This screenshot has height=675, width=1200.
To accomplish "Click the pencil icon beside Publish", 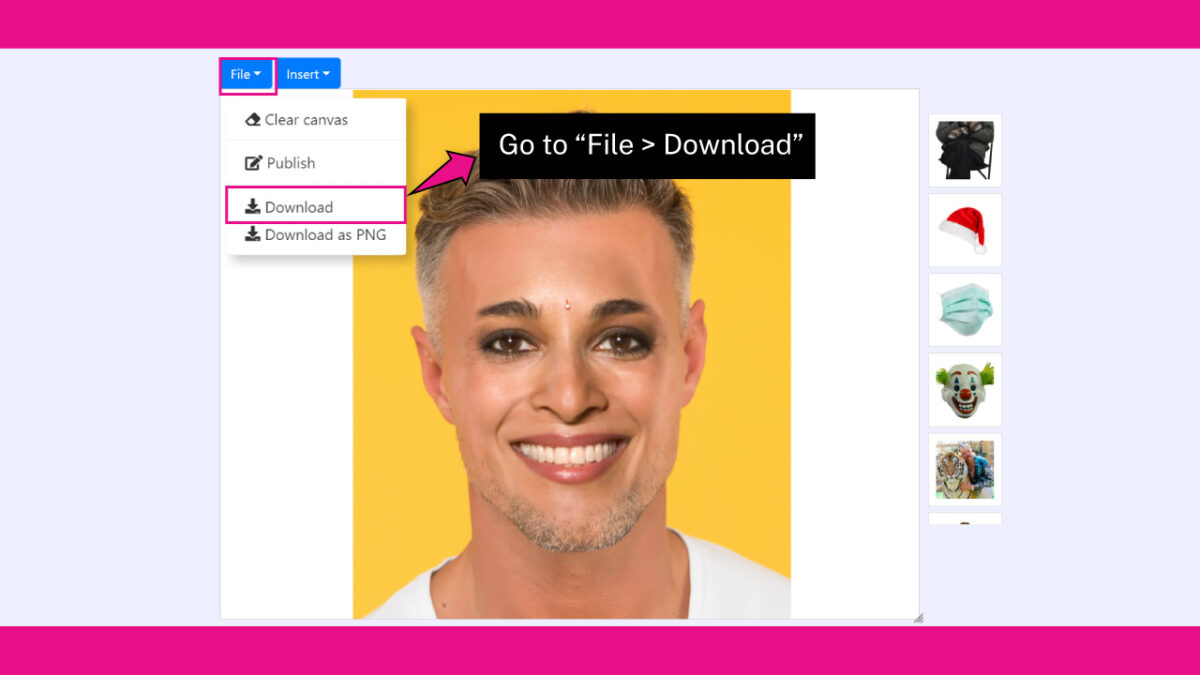I will point(253,162).
